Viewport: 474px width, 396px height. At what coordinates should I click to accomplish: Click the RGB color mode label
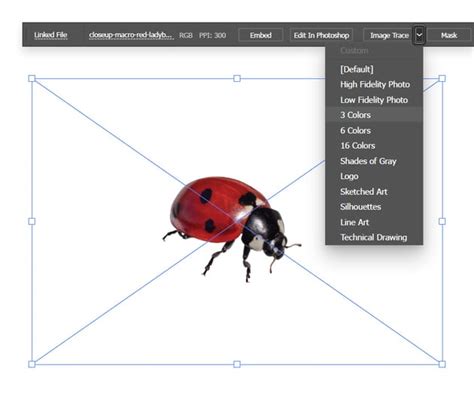[186, 35]
